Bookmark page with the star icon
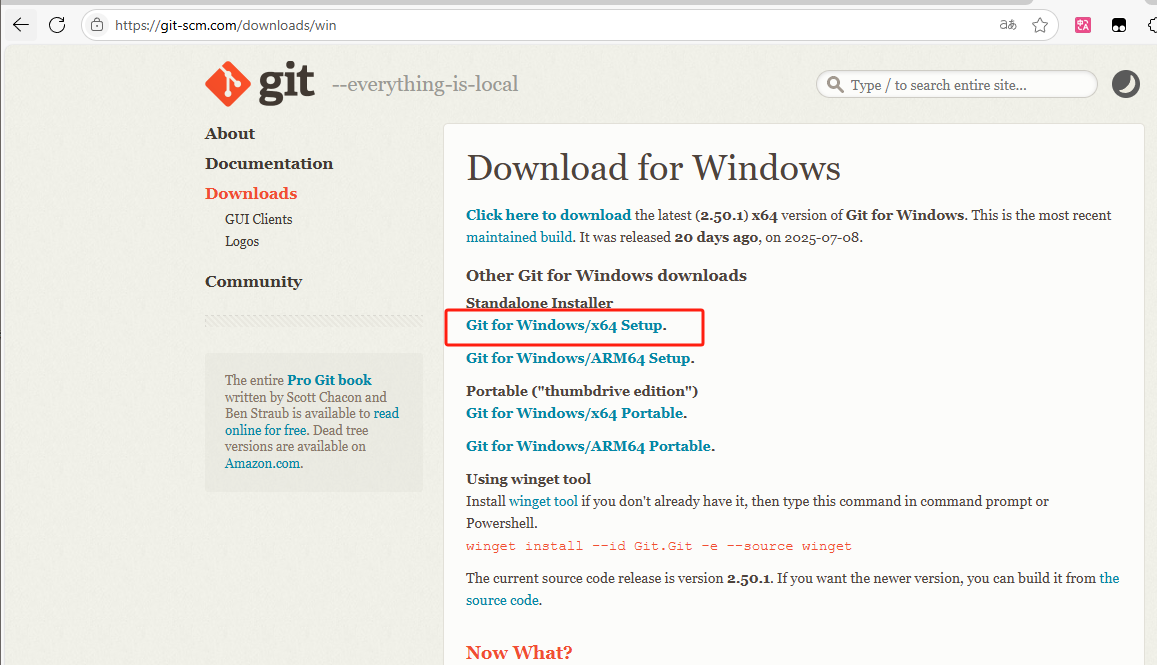1157x665 pixels. tap(1040, 25)
